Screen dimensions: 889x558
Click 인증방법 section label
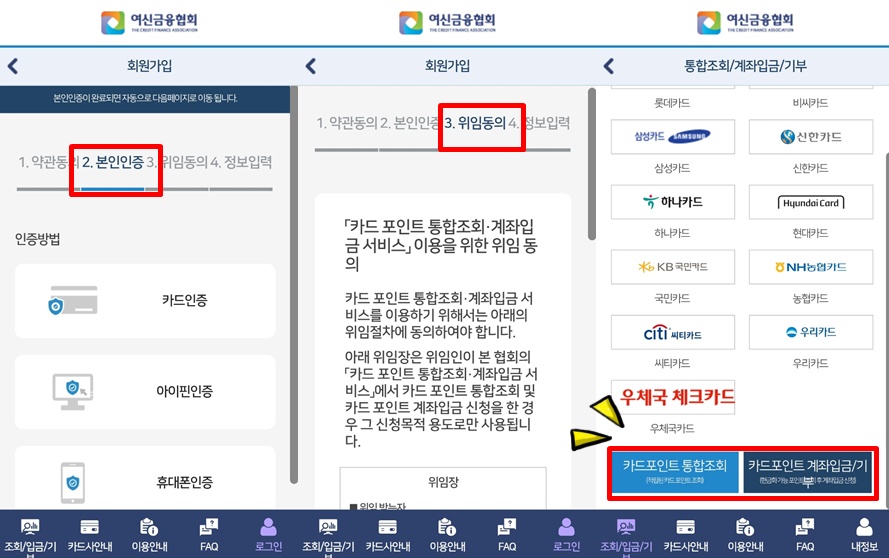click(37, 239)
